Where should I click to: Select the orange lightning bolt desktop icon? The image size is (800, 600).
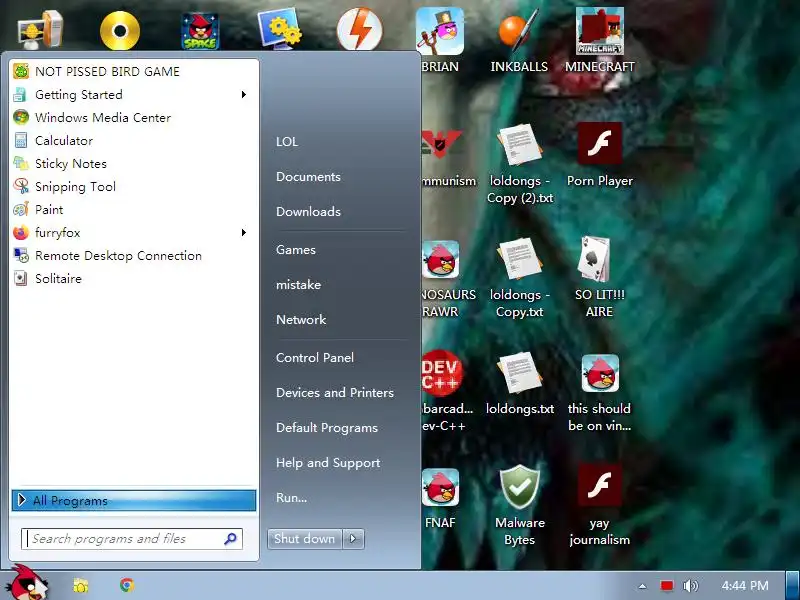360,30
